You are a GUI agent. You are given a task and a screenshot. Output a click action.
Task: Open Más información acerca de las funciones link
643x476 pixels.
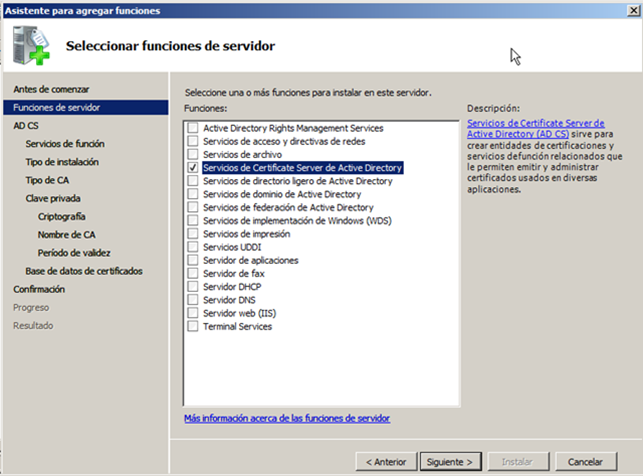point(287,418)
